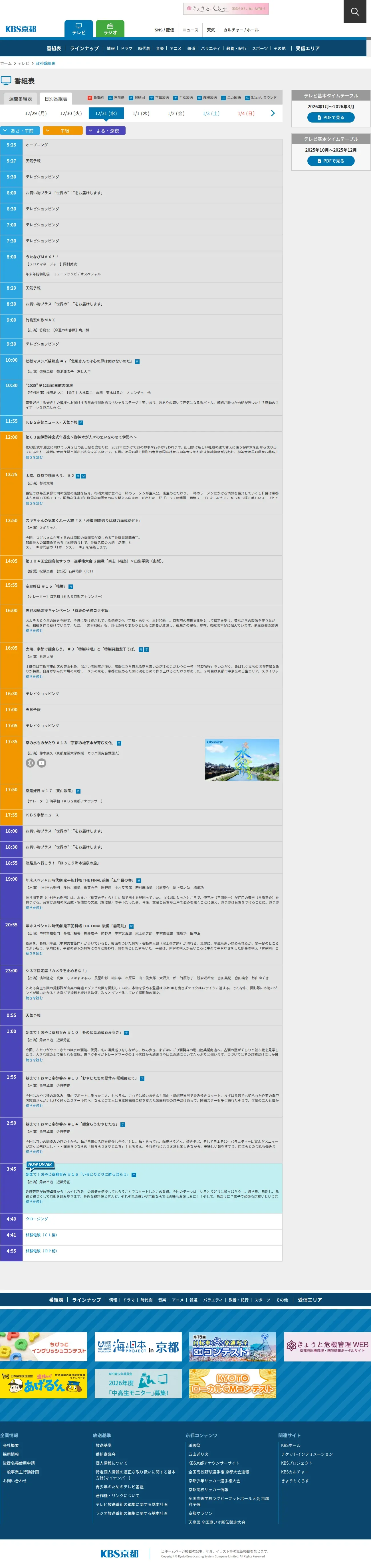Click the ホーム breadcrumb link
The height and width of the screenshot is (1568, 371).
click(x=6, y=63)
